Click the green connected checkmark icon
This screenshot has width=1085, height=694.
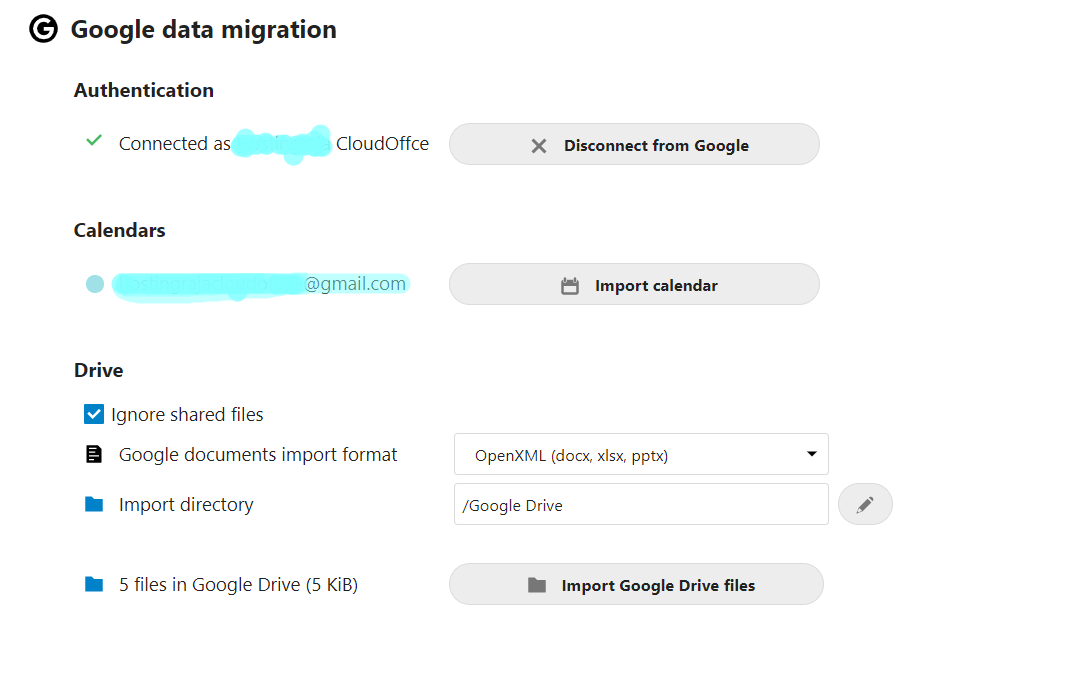pos(94,140)
